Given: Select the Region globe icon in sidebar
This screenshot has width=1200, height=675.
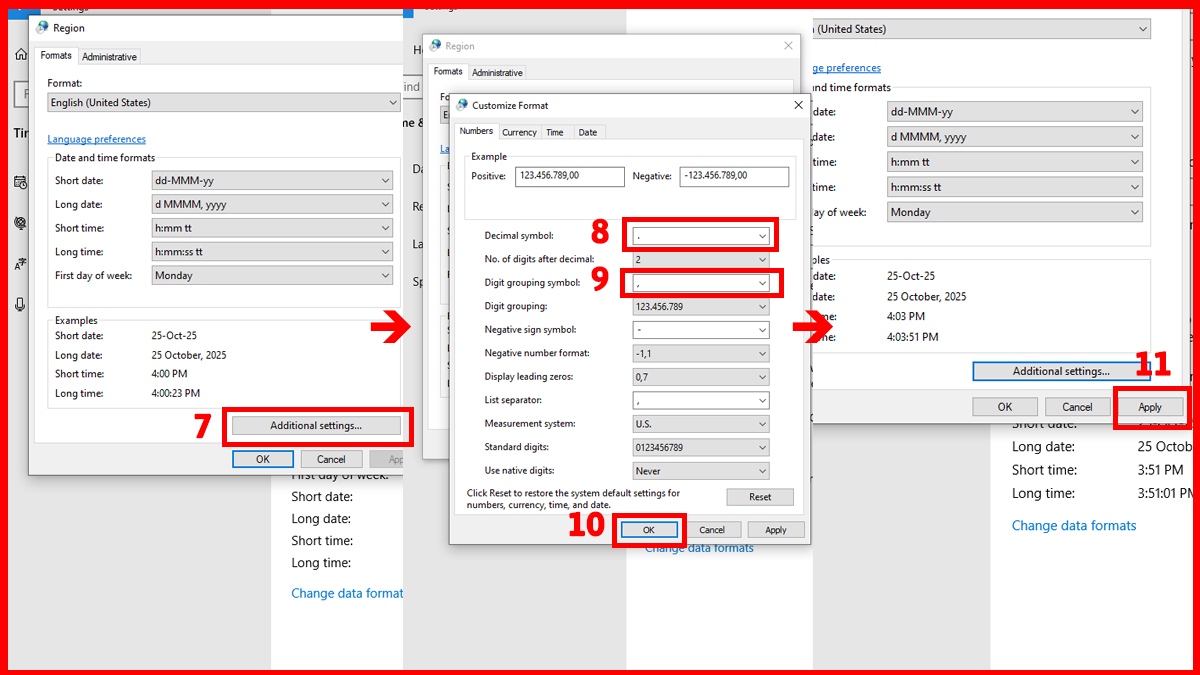Looking at the screenshot, I should [20, 223].
